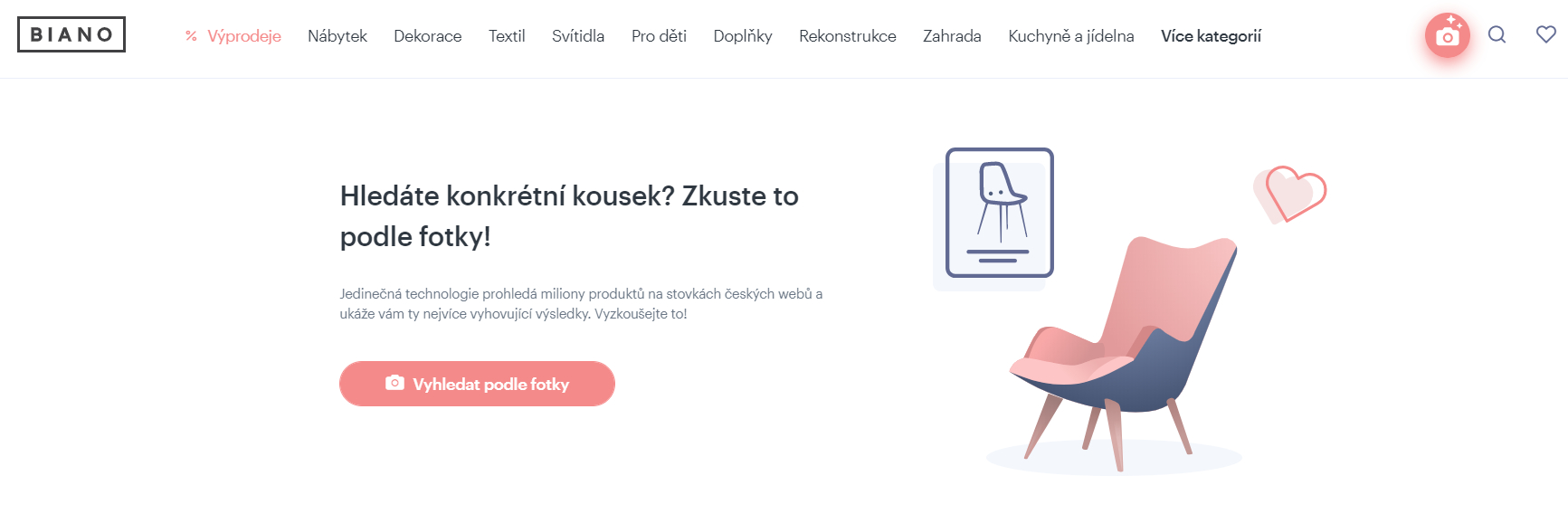Select the Textil menu item
The image size is (1568, 514).
coord(507,36)
